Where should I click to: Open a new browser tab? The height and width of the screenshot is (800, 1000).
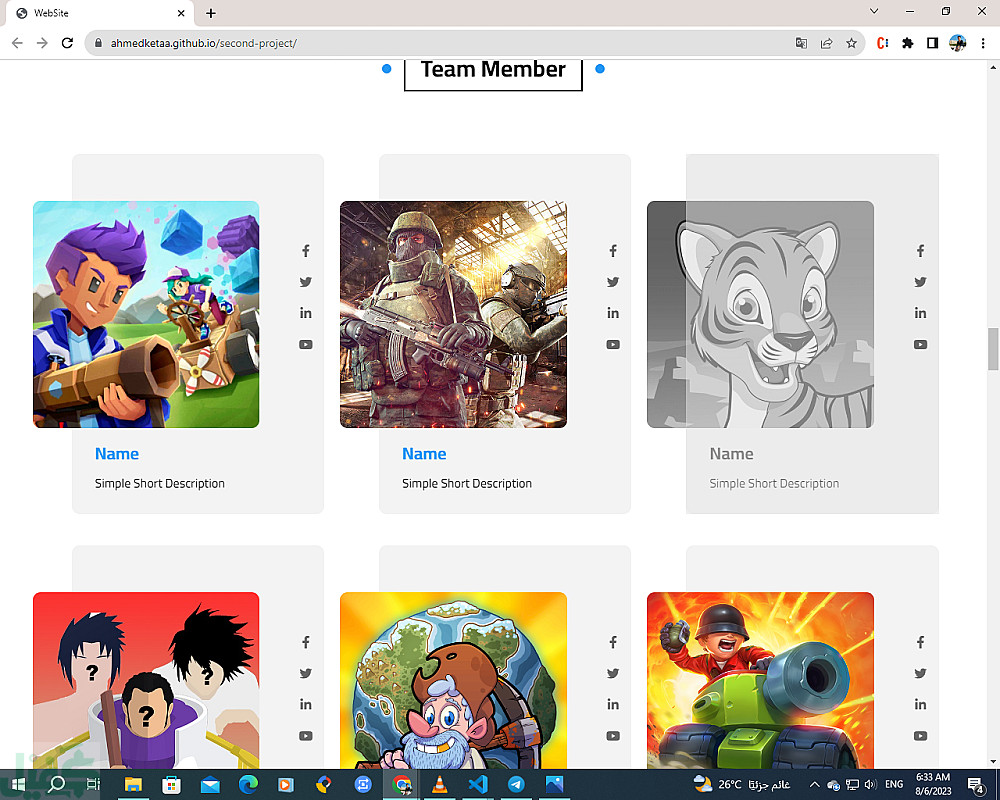click(211, 13)
